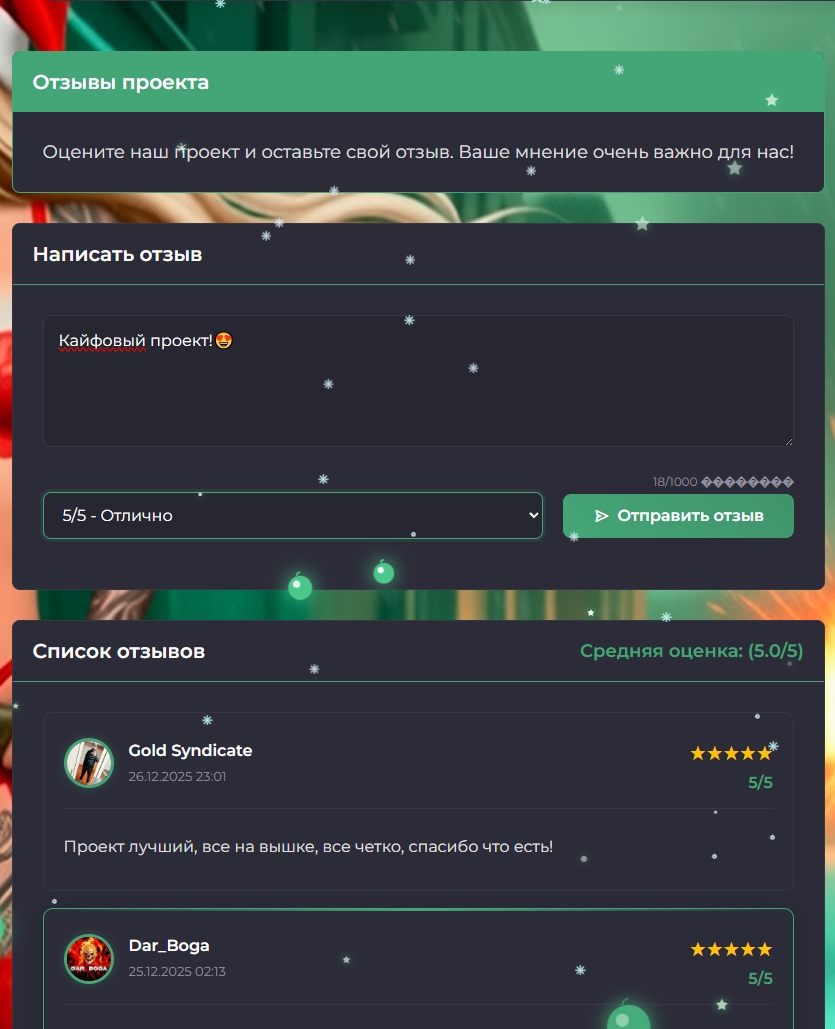Click the Средняя оценка (5.0/5) label
The width and height of the screenshot is (835, 1029).
(x=691, y=651)
